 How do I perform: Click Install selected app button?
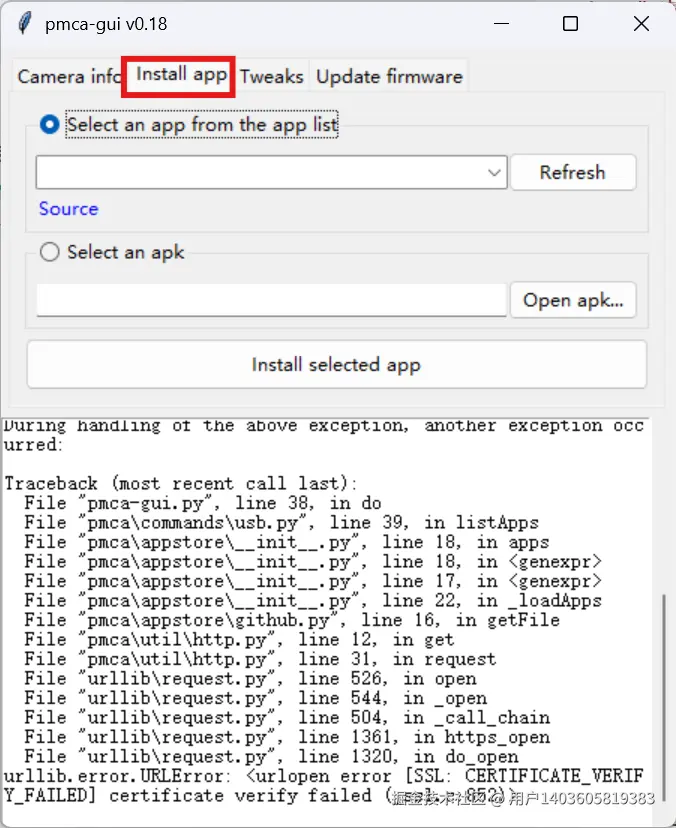[336, 364]
